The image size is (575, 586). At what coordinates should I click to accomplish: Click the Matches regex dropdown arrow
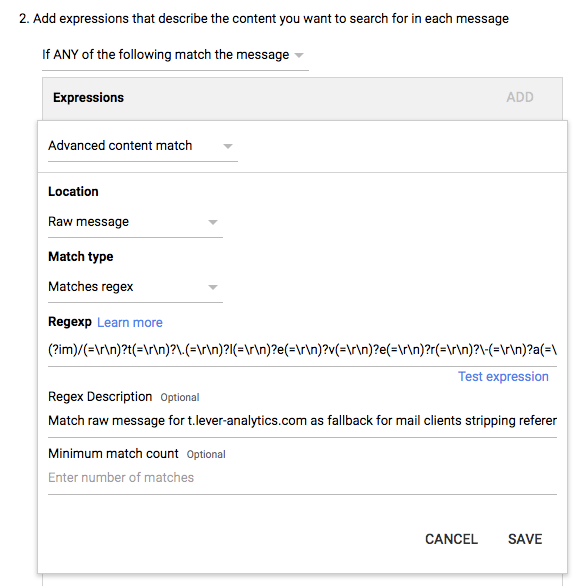pos(213,287)
